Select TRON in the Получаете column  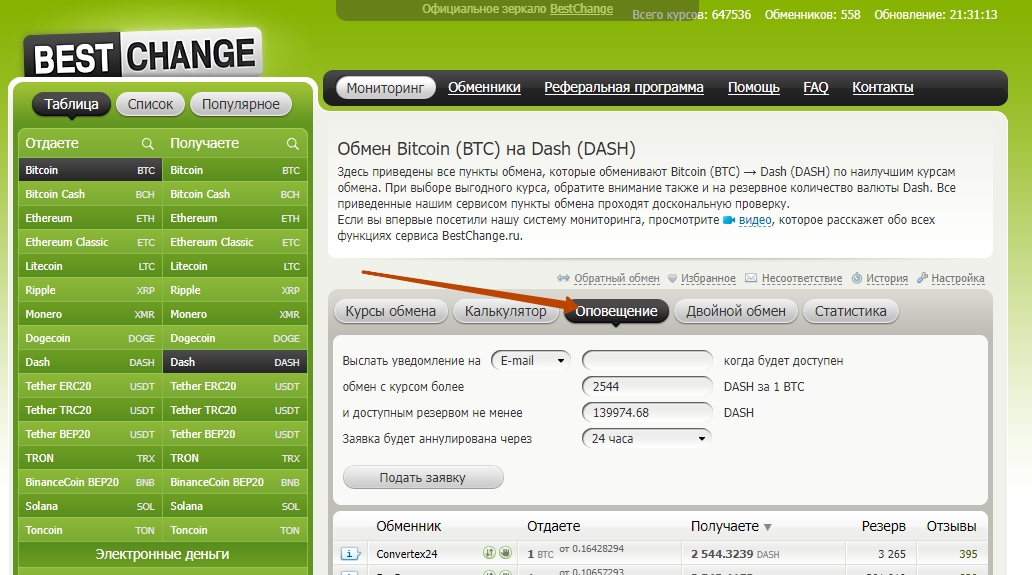(x=235, y=459)
